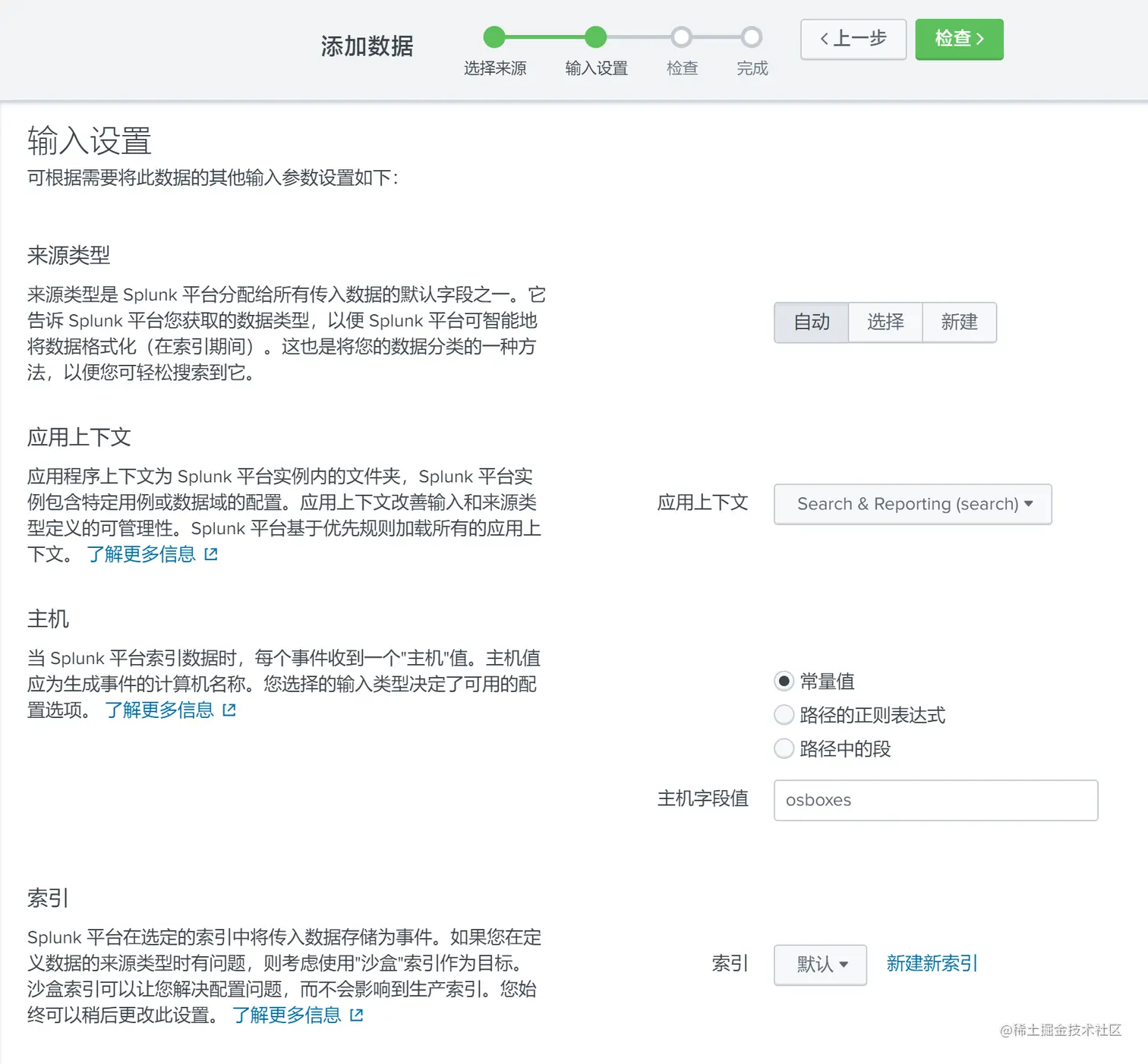
Task: Select the 新建 source type option
Action: click(959, 323)
